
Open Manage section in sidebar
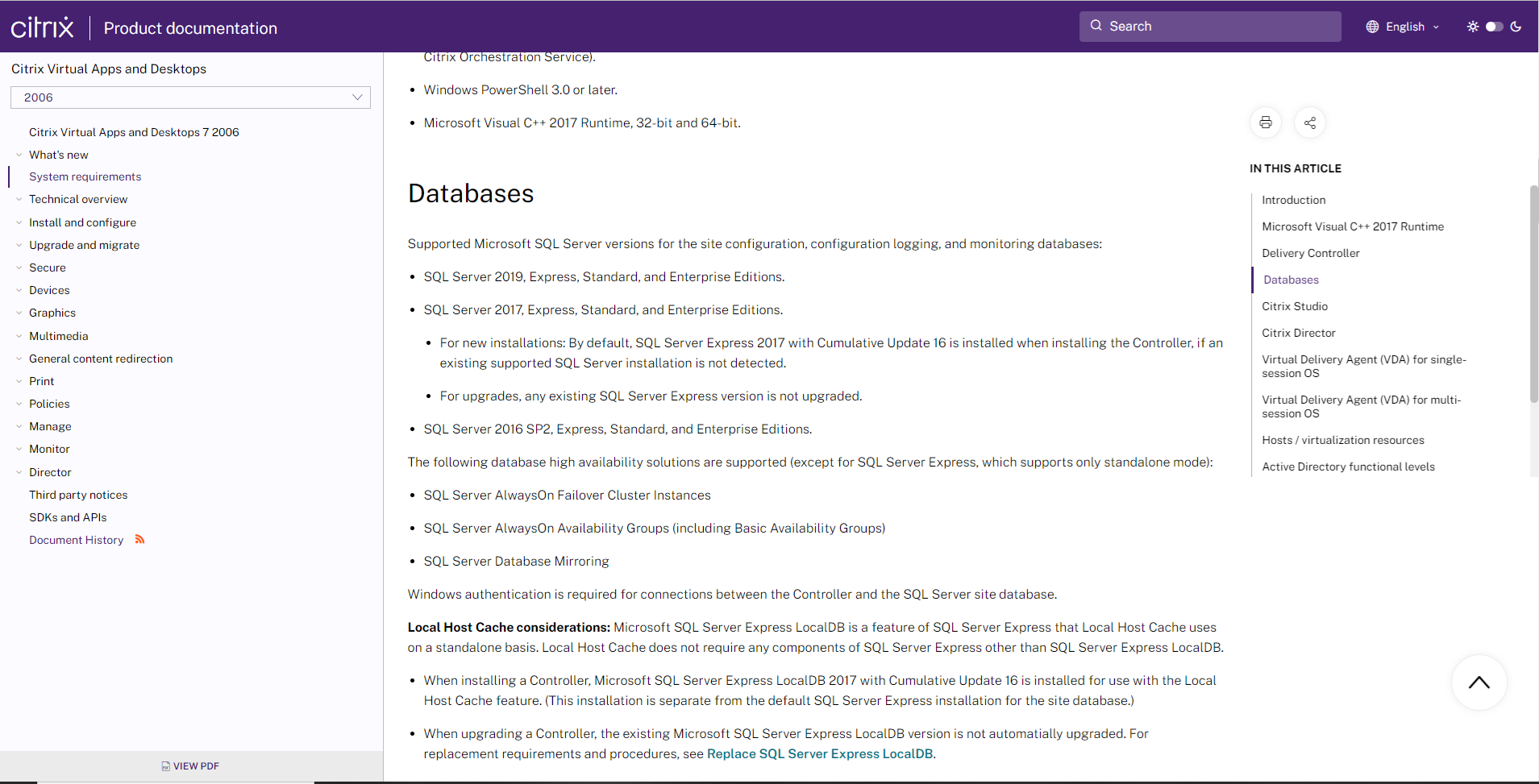(50, 426)
